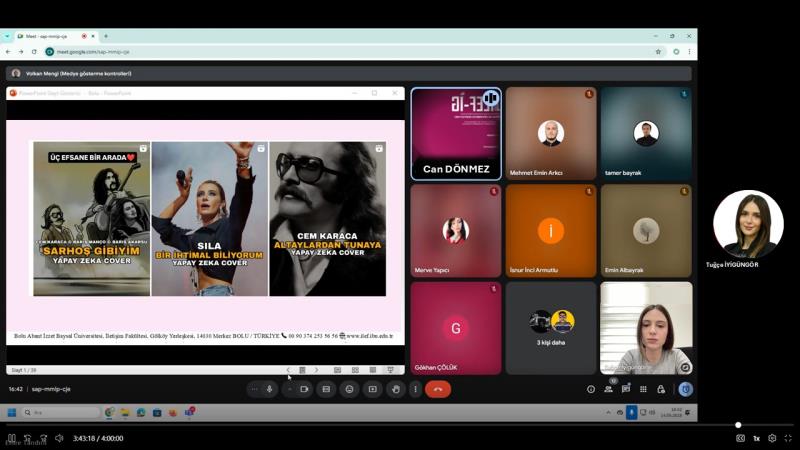800x450 pixels.
Task: Go back in the browser
Action: 8,52
